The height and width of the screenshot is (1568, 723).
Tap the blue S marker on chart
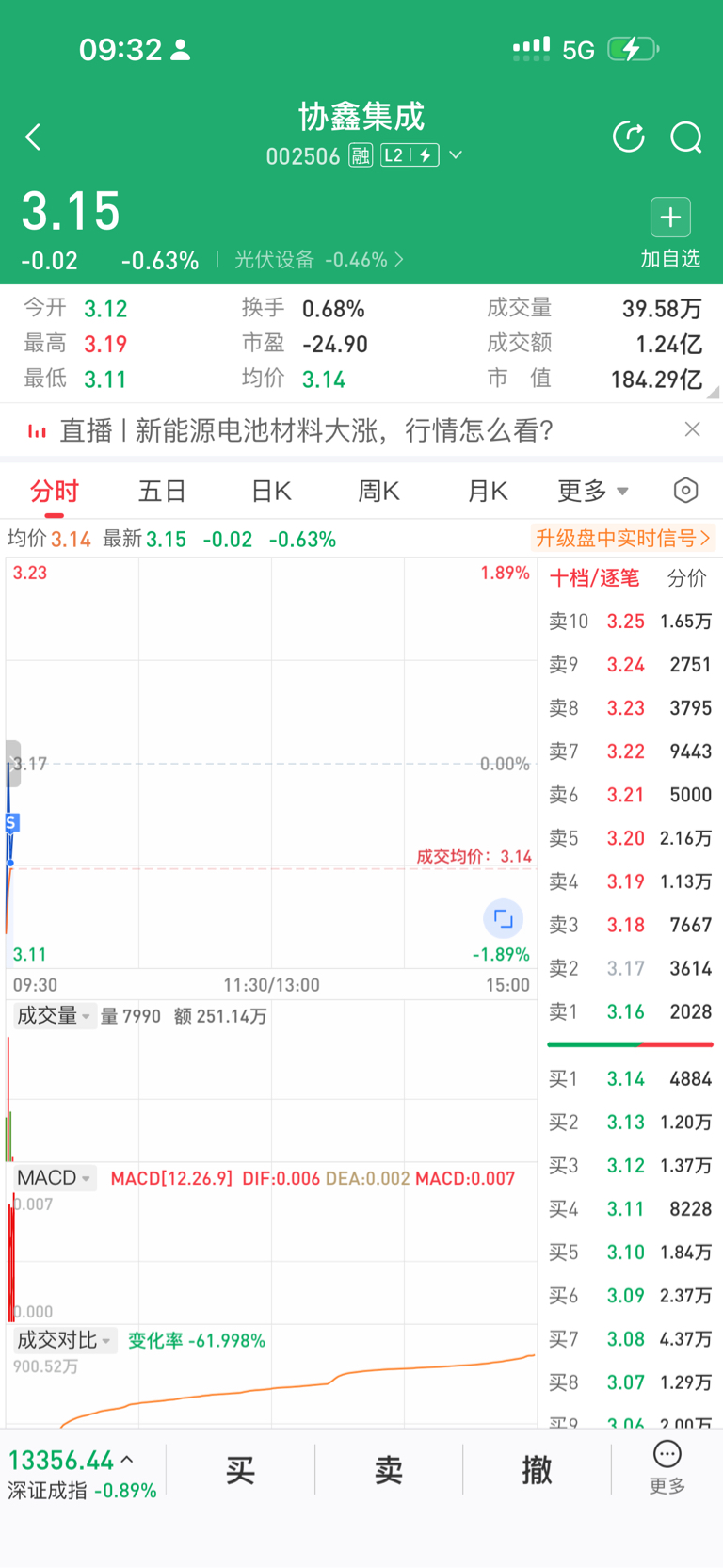[x=11, y=823]
